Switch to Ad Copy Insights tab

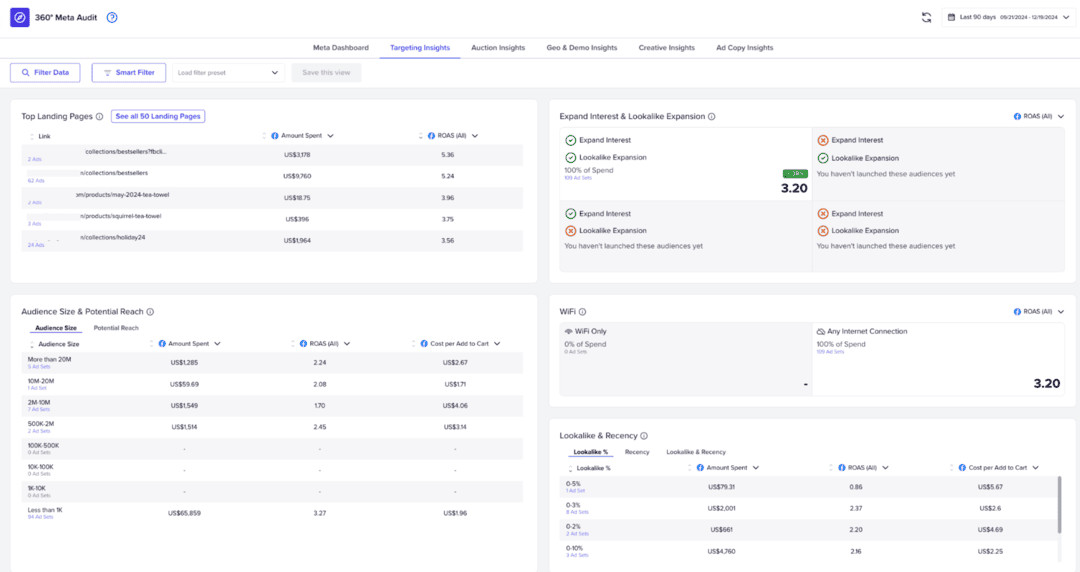click(745, 48)
